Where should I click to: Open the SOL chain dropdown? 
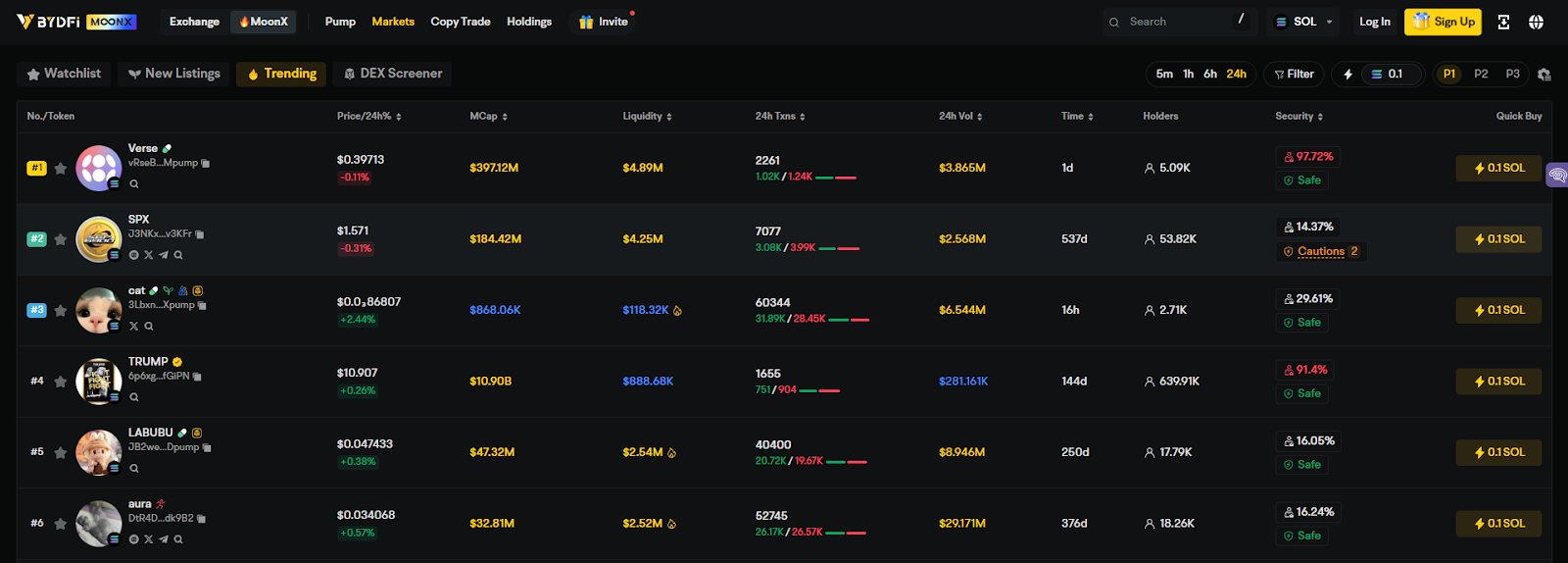1303,22
